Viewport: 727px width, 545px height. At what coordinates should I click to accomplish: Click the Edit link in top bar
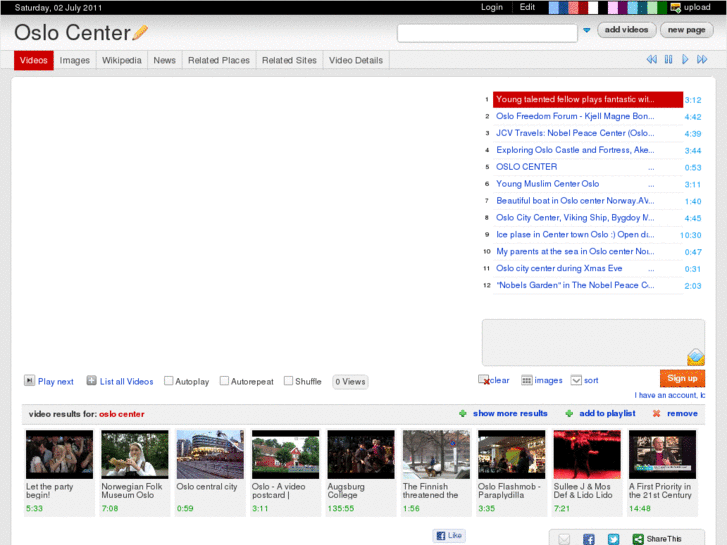click(x=527, y=7)
